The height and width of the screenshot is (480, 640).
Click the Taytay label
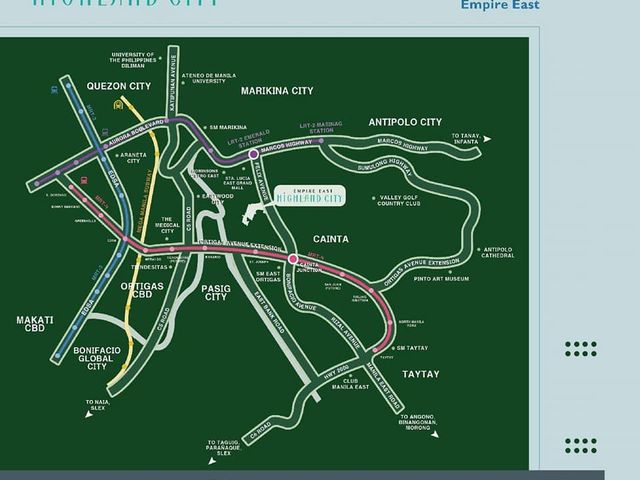coord(421,374)
